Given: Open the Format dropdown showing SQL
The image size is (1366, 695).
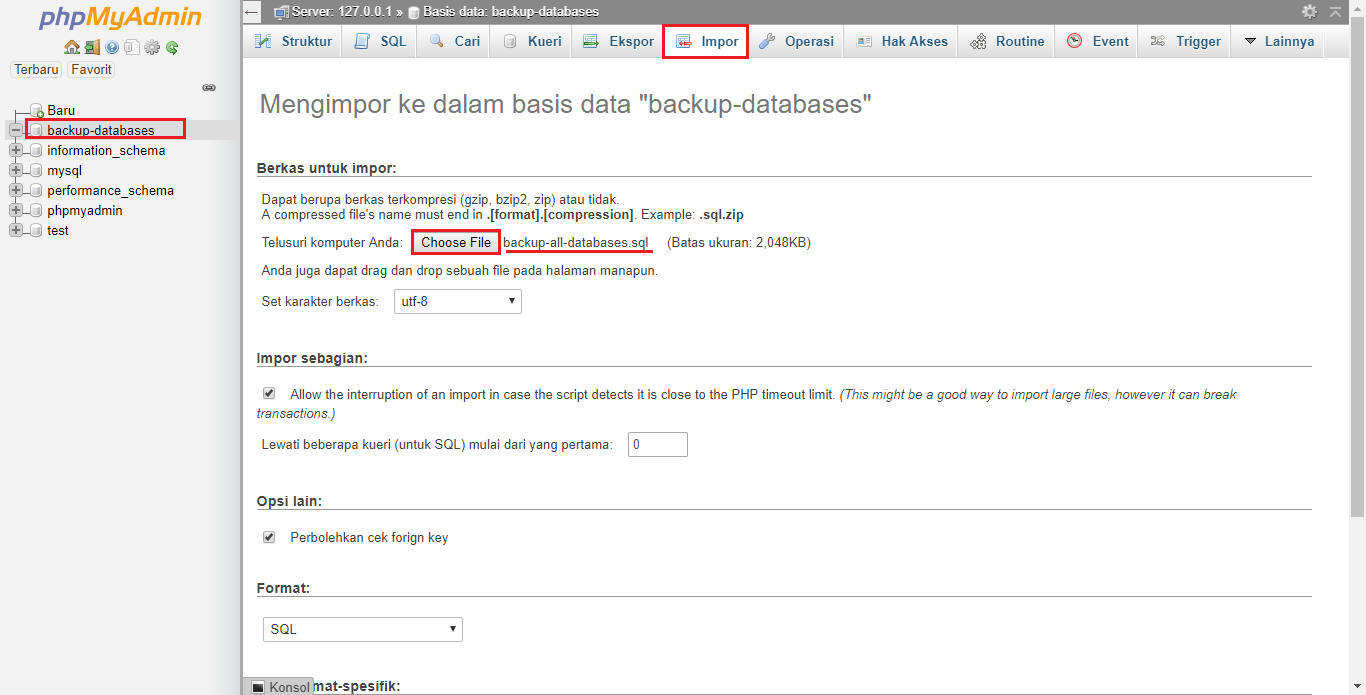Looking at the screenshot, I should point(362,629).
